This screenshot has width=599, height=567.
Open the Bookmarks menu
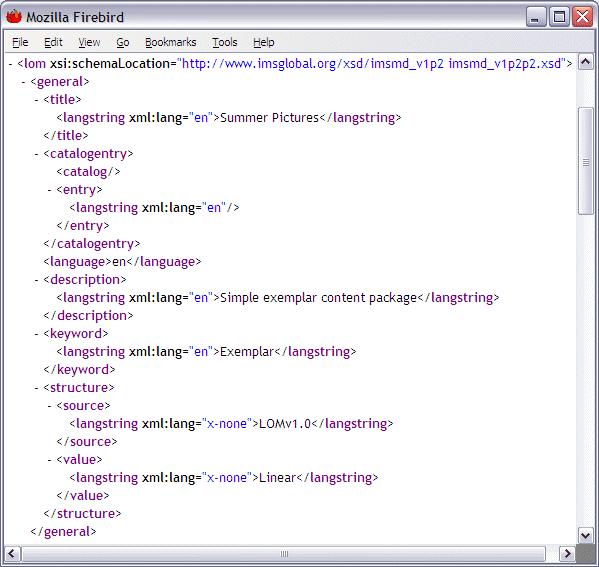tap(170, 42)
